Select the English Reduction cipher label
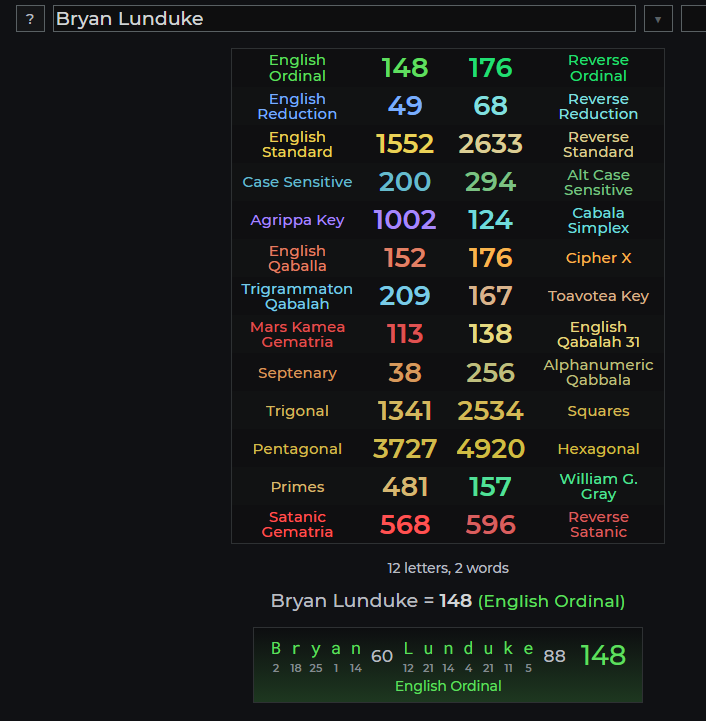Viewport: 706px width, 721px height. point(297,106)
